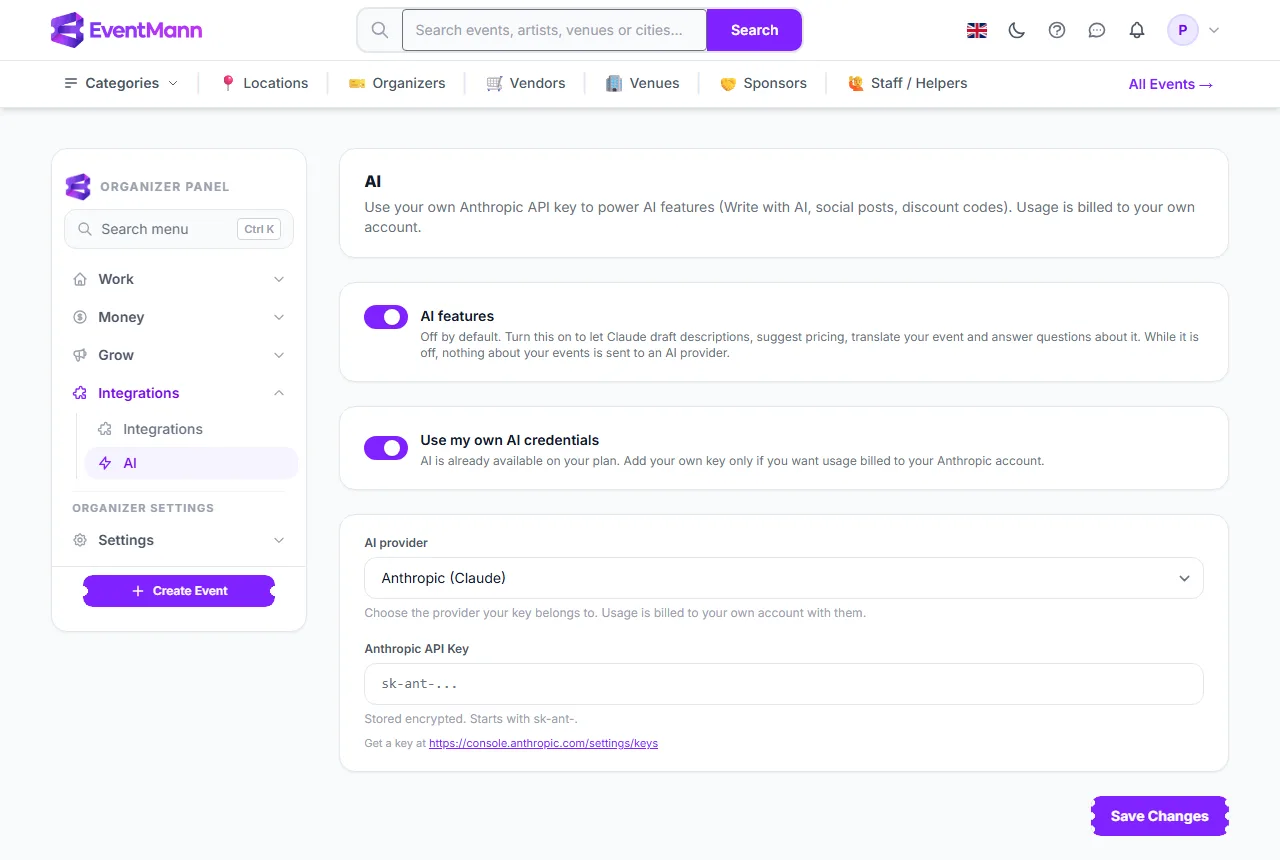Toggle AI features switch
The height and width of the screenshot is (860, 1280).
386,317
